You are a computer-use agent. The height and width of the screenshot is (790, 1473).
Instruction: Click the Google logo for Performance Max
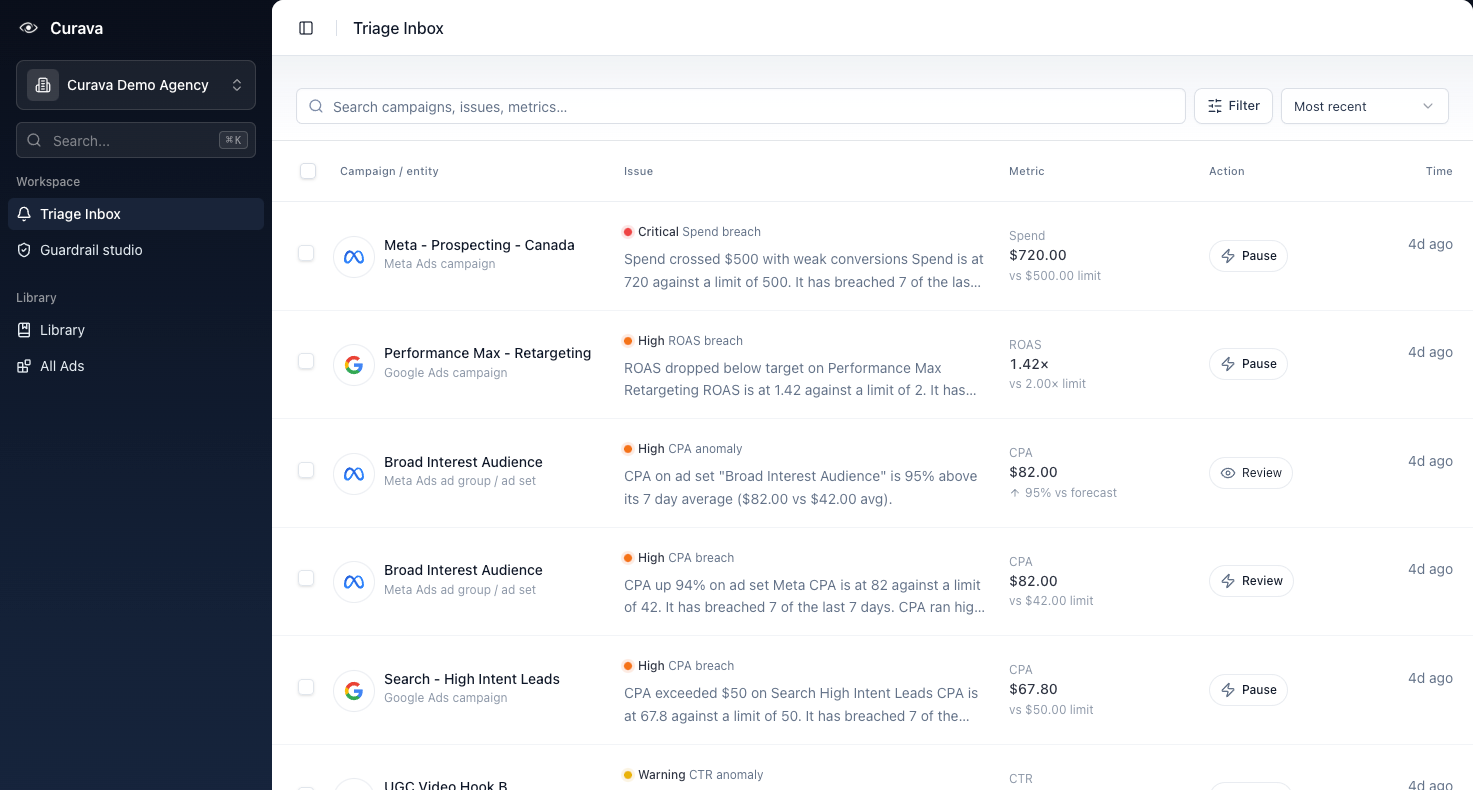pyautogui.click(x=354, y=365)
